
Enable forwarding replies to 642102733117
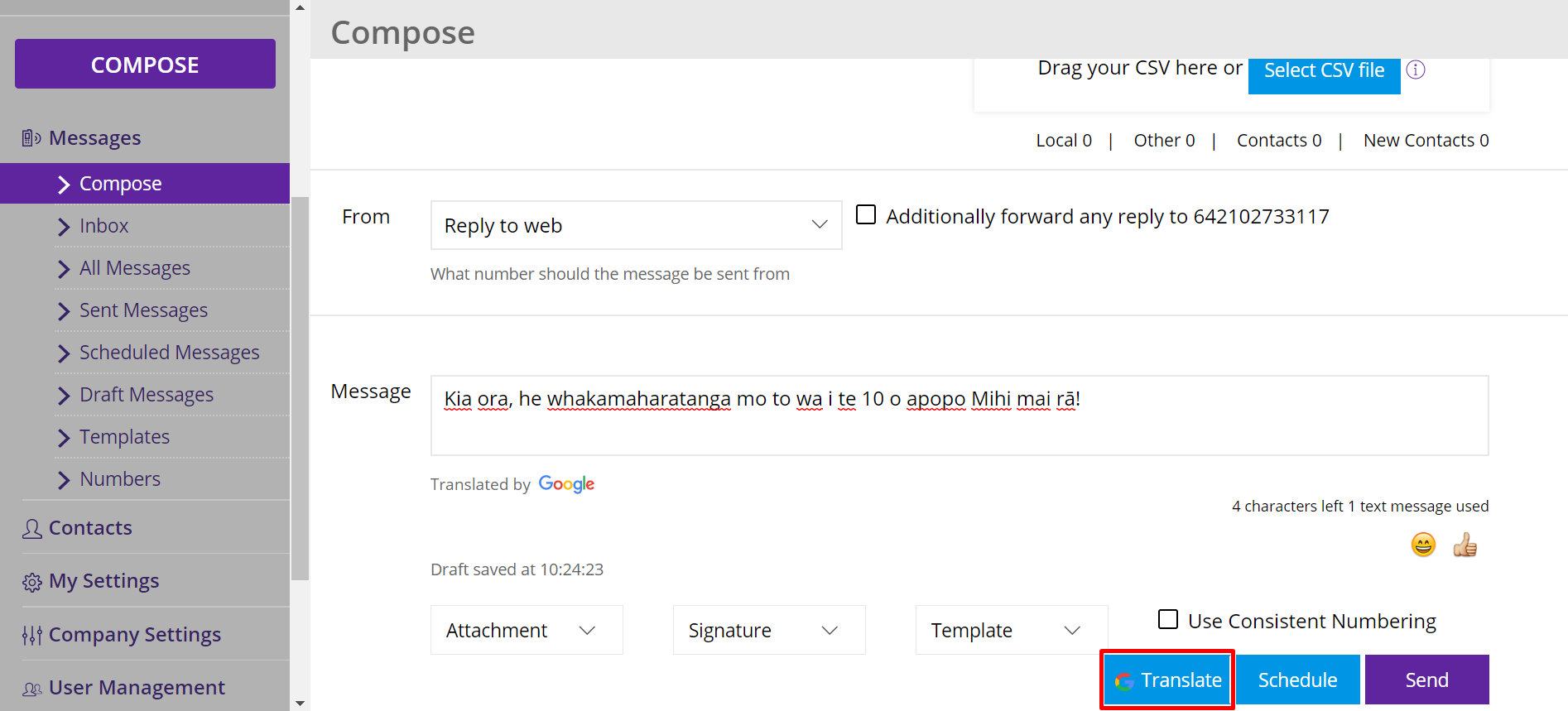coord(866,215)
